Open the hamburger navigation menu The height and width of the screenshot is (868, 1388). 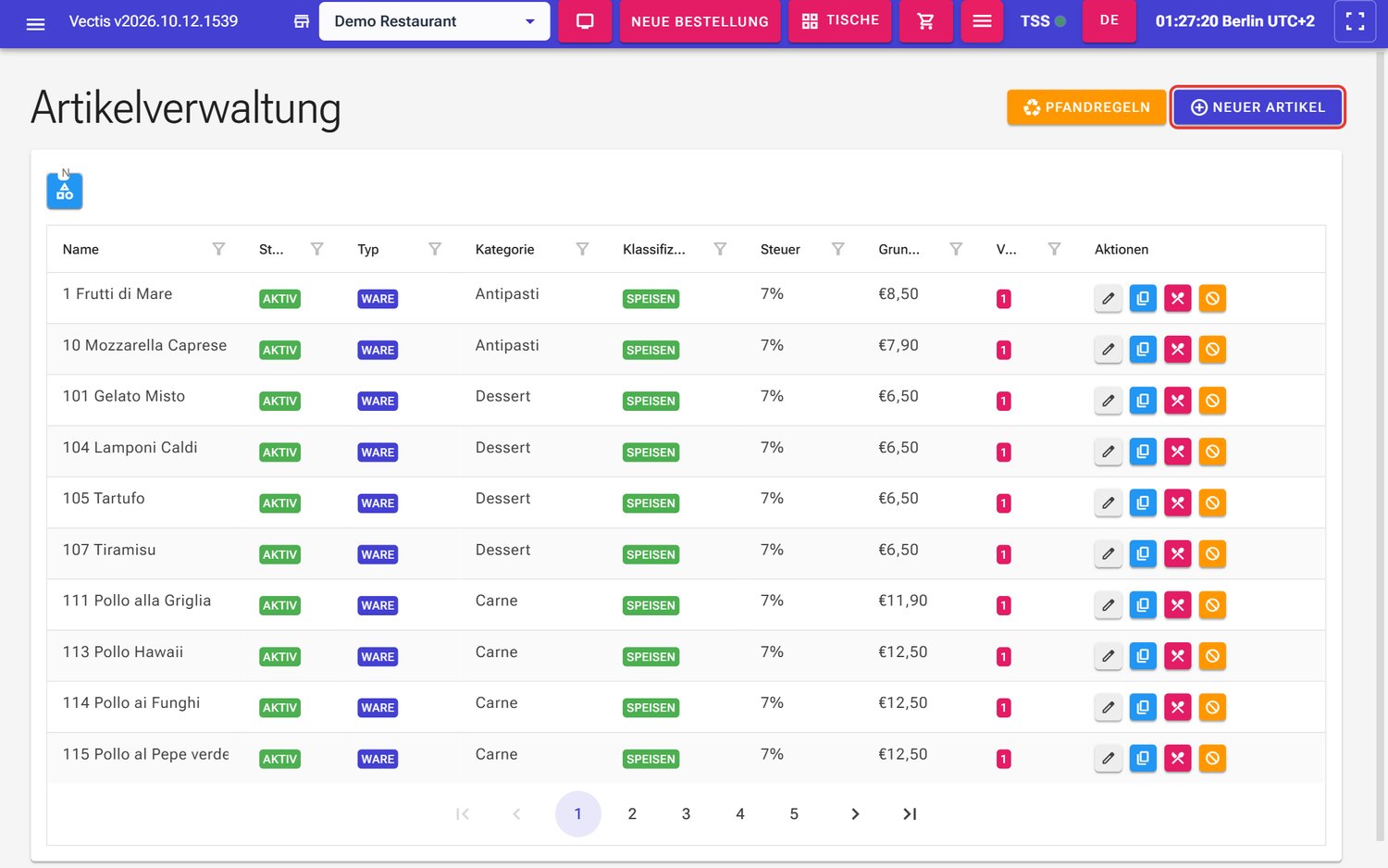pyautogui.click(x=35, y=22)
